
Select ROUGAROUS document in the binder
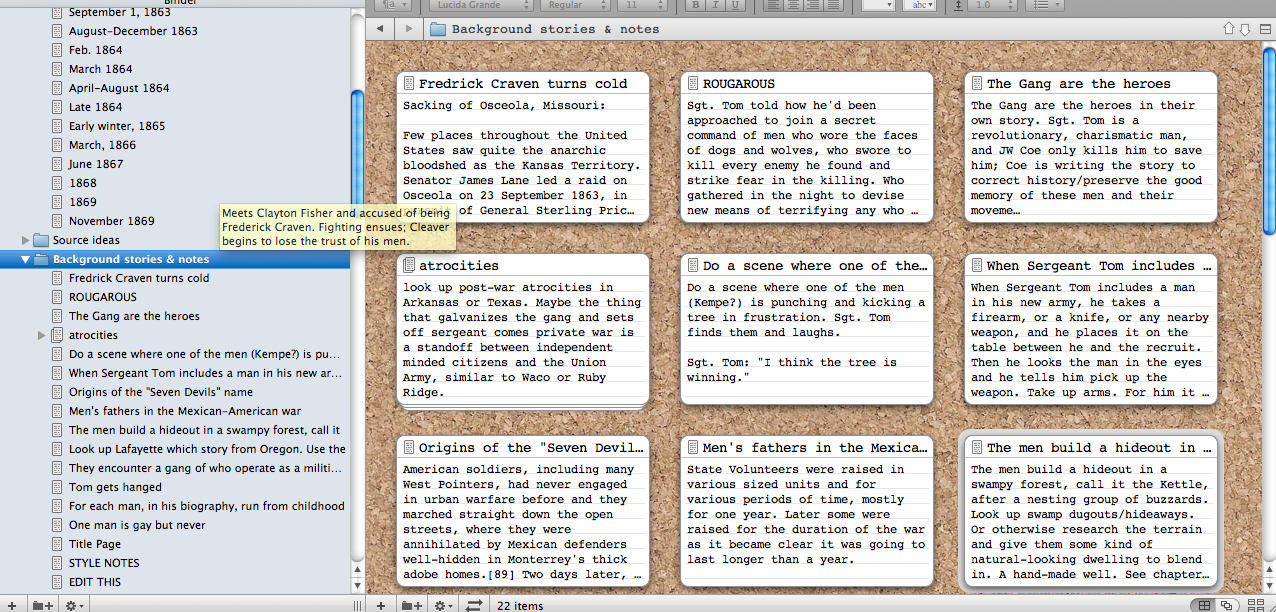[x=102, y=297]
